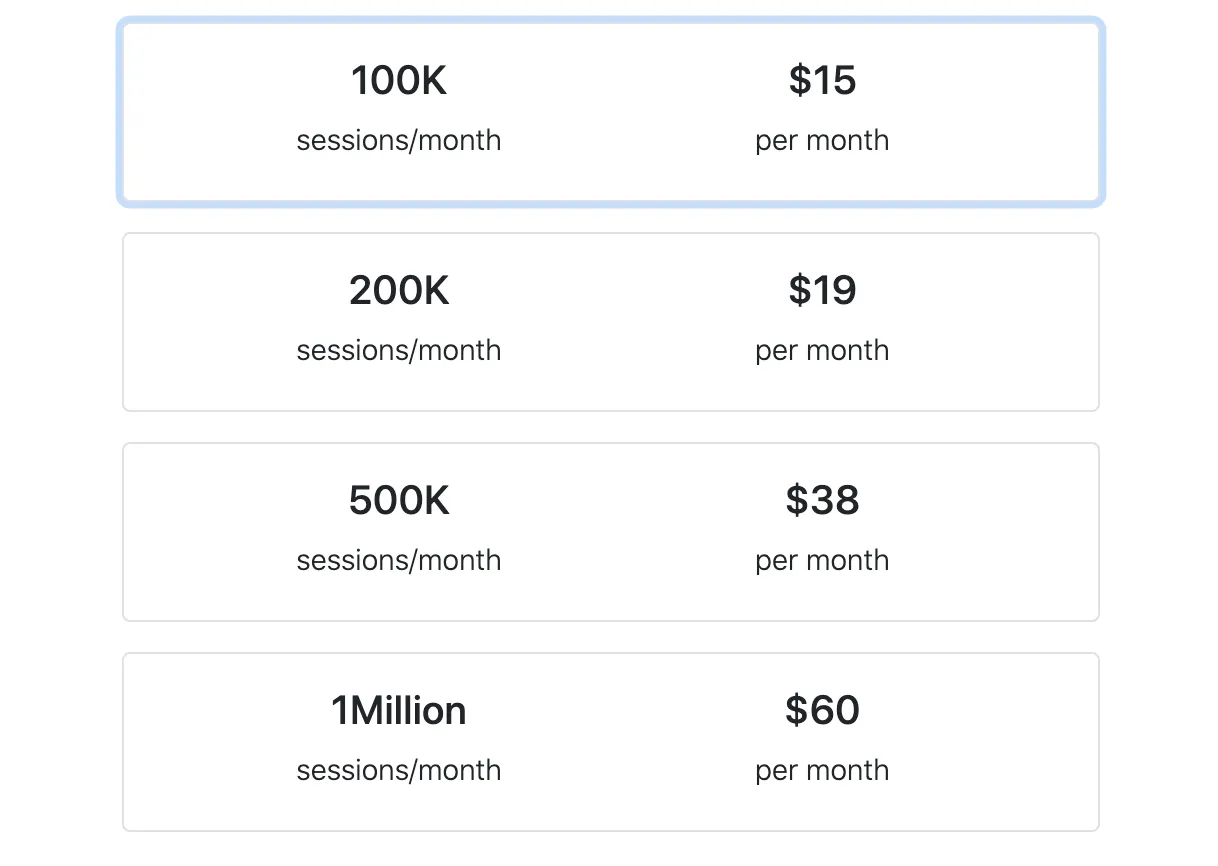Image resolution: width=1218 pixels, height=866 pixels.
Task: Click sessions/month label under 1Million
Action: pyautogui.click(x=399, y=771)
